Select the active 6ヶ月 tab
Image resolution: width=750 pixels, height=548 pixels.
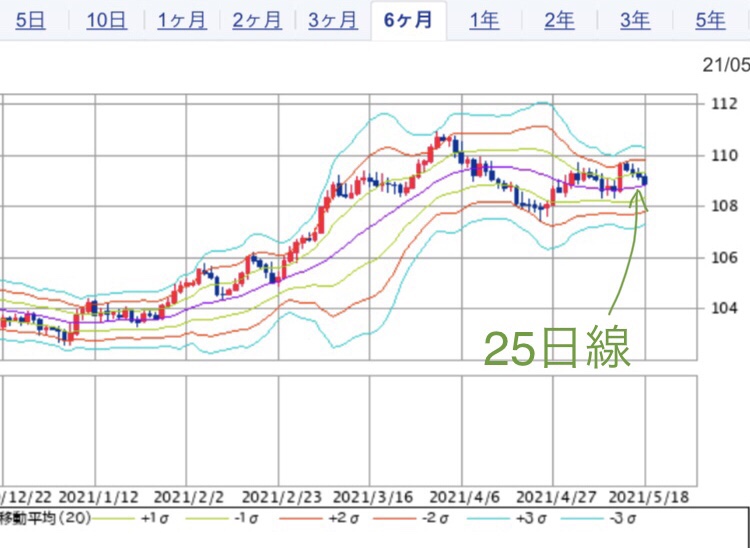click(x=408, y=21)
